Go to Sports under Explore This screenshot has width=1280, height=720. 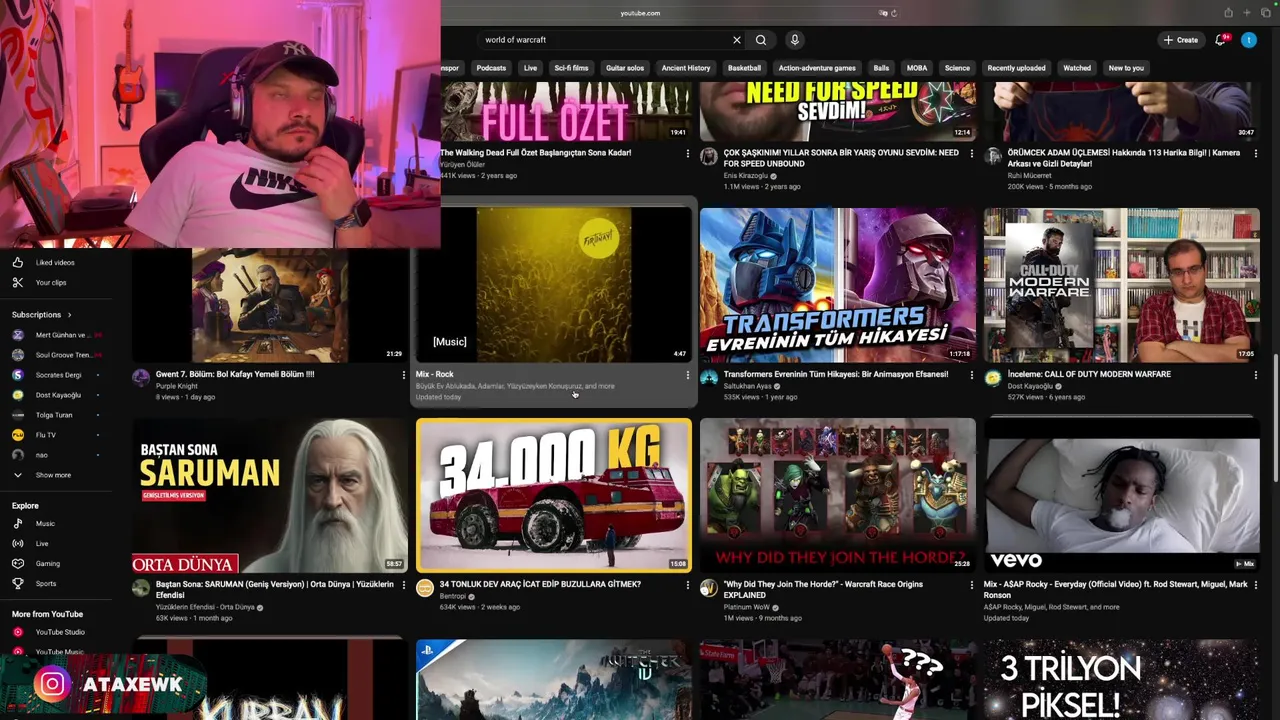pos(46,584)
